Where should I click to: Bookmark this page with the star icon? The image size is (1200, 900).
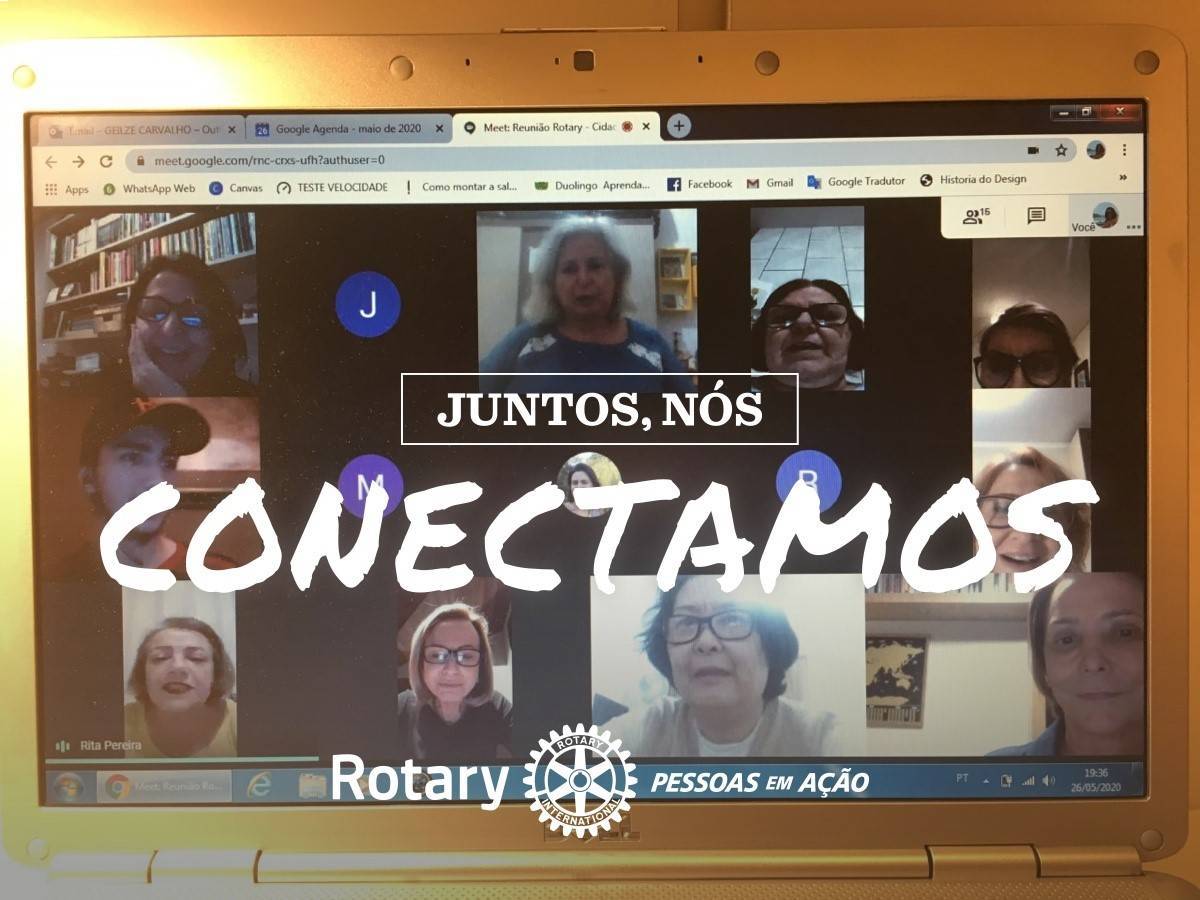[x=1061, y=150]
